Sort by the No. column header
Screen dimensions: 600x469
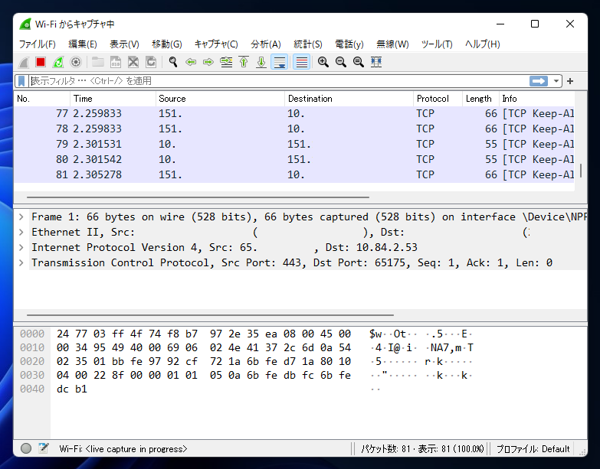[42, 99]
